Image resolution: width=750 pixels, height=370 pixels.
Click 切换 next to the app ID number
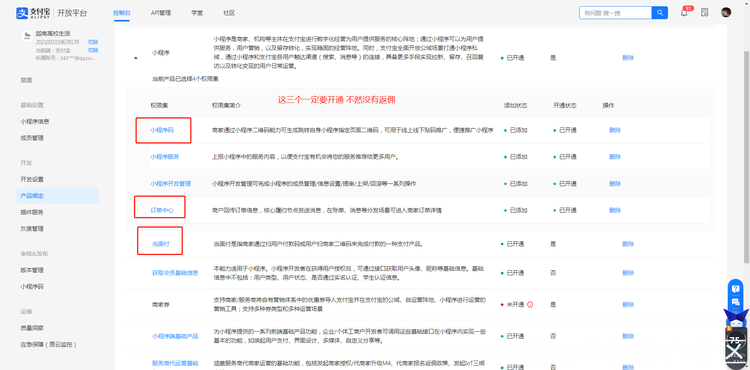(x=93, y=42)
